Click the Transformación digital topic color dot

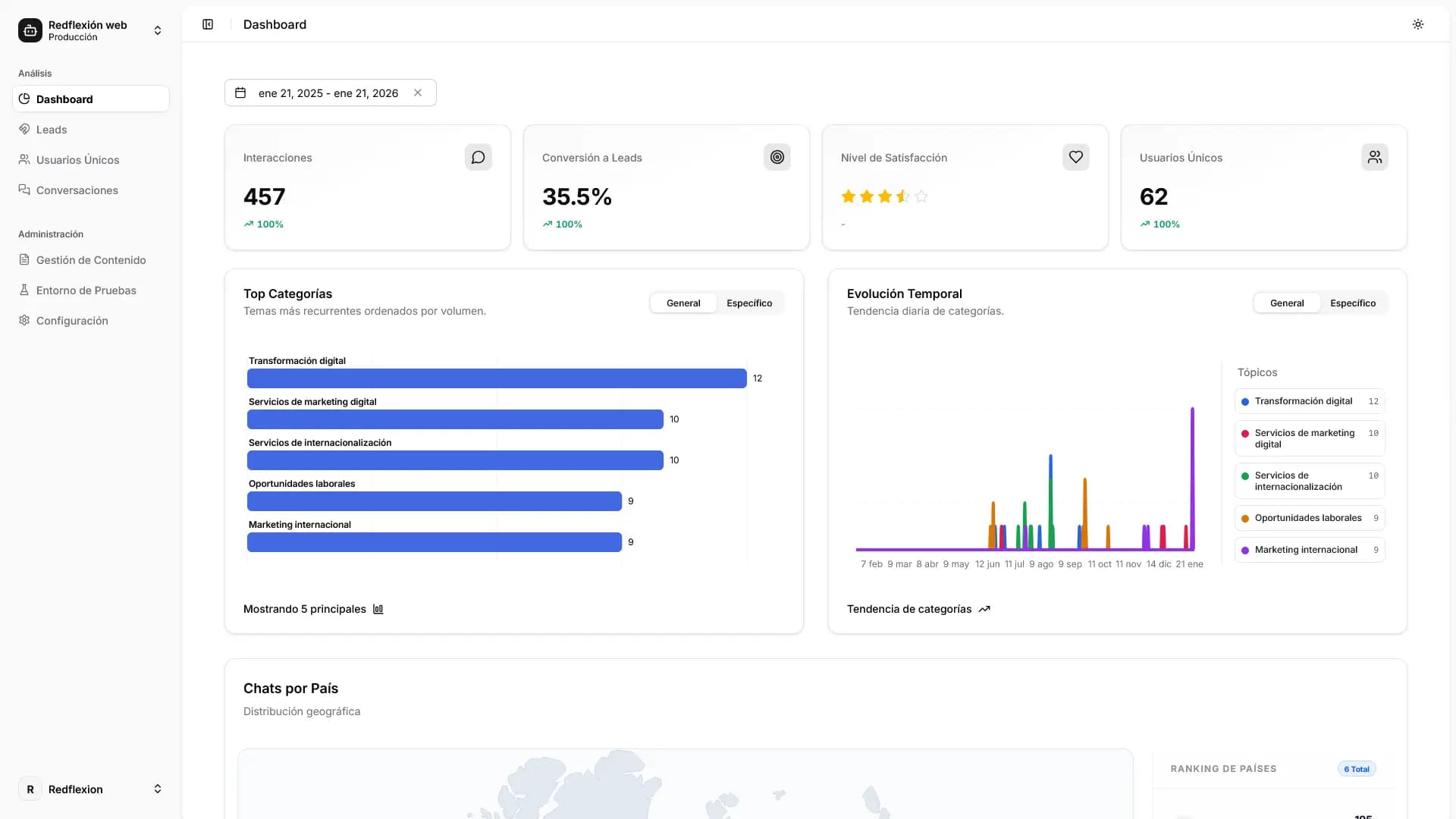pos(1244,401)
